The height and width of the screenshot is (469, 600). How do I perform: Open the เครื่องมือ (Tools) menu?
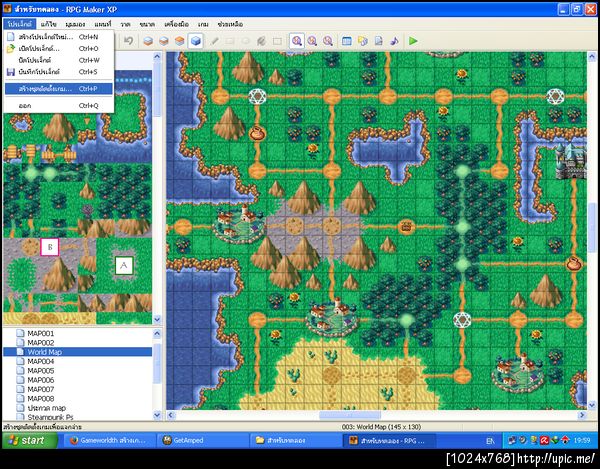(x=176, y=24)
